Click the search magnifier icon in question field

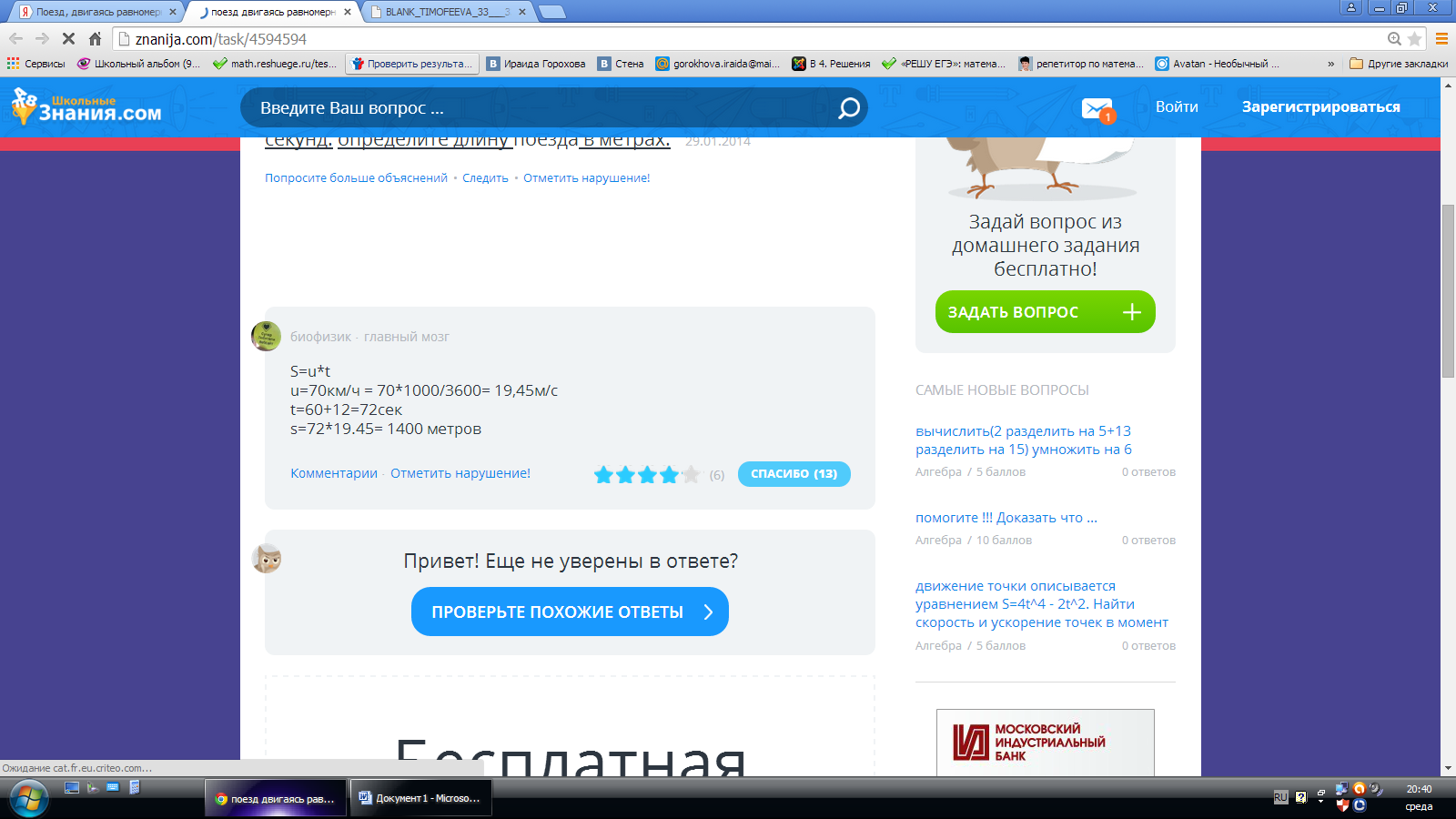pyautogui.click(x=848, y=108)
